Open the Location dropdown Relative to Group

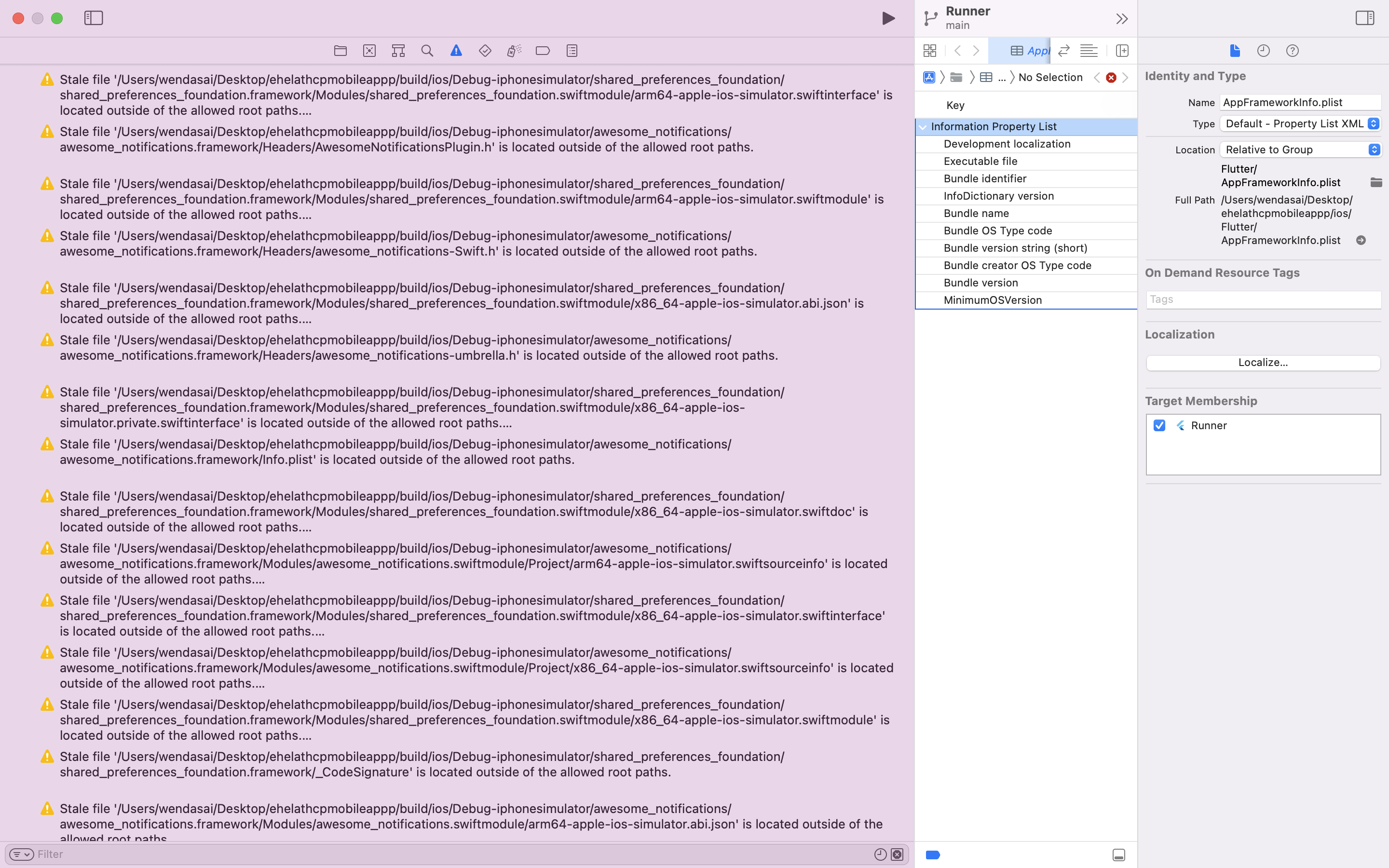point(1373,149)
